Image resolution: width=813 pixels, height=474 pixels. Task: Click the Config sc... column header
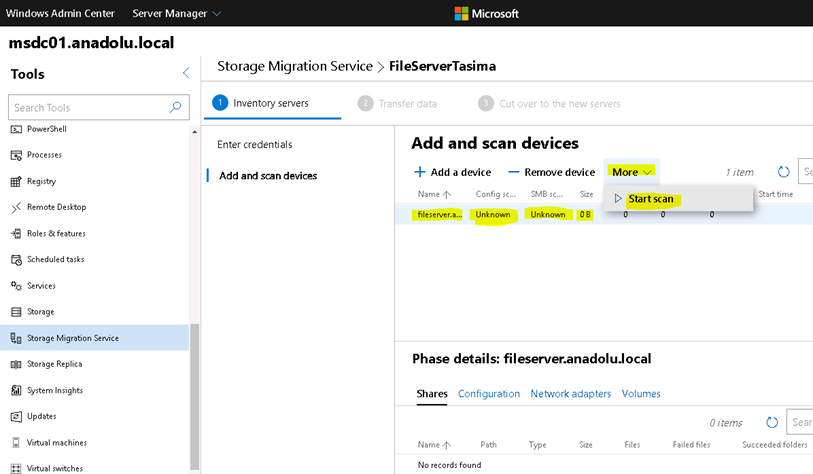click(x=496, y=194)
